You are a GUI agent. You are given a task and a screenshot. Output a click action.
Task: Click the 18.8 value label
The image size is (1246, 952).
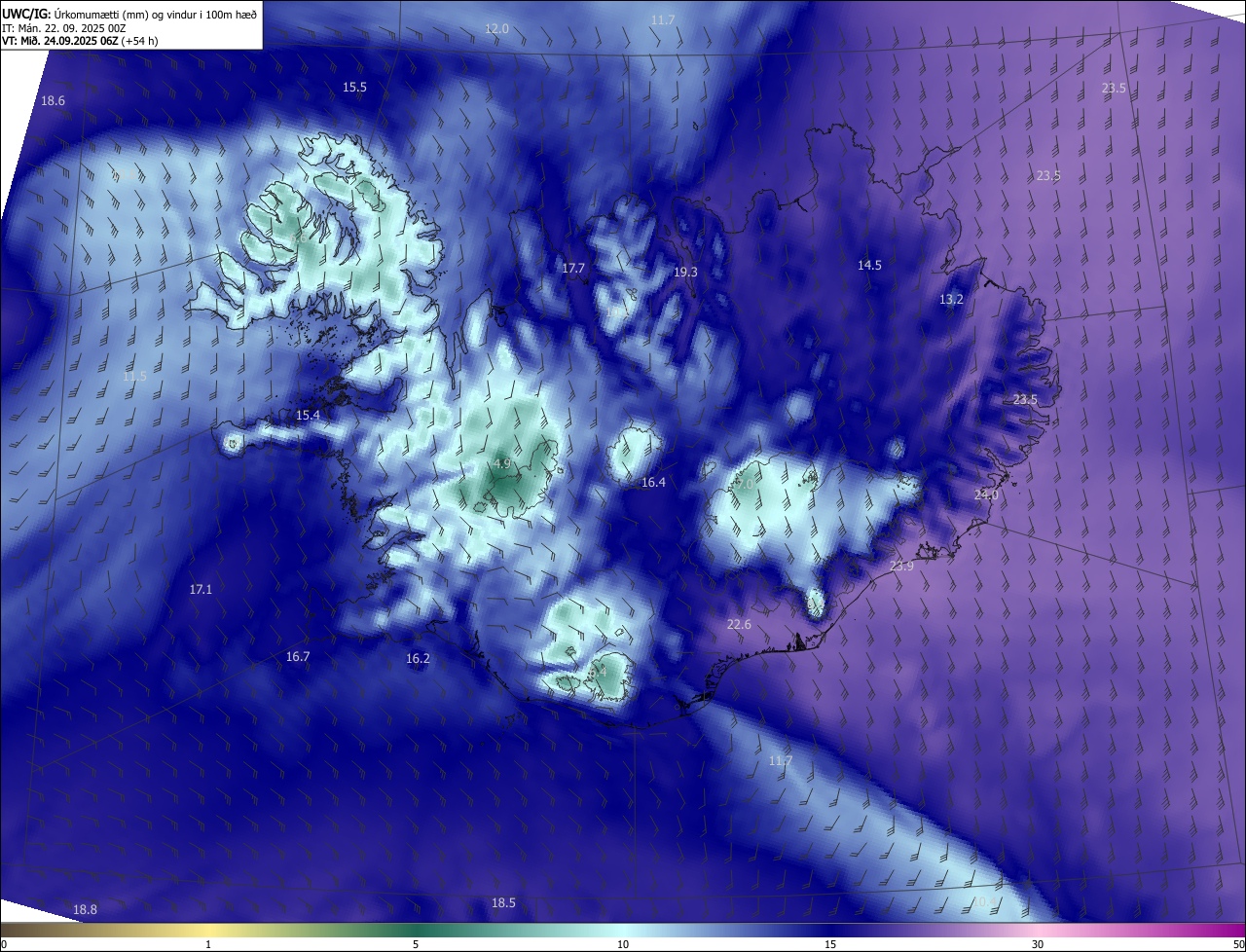[x=86, y=910]
